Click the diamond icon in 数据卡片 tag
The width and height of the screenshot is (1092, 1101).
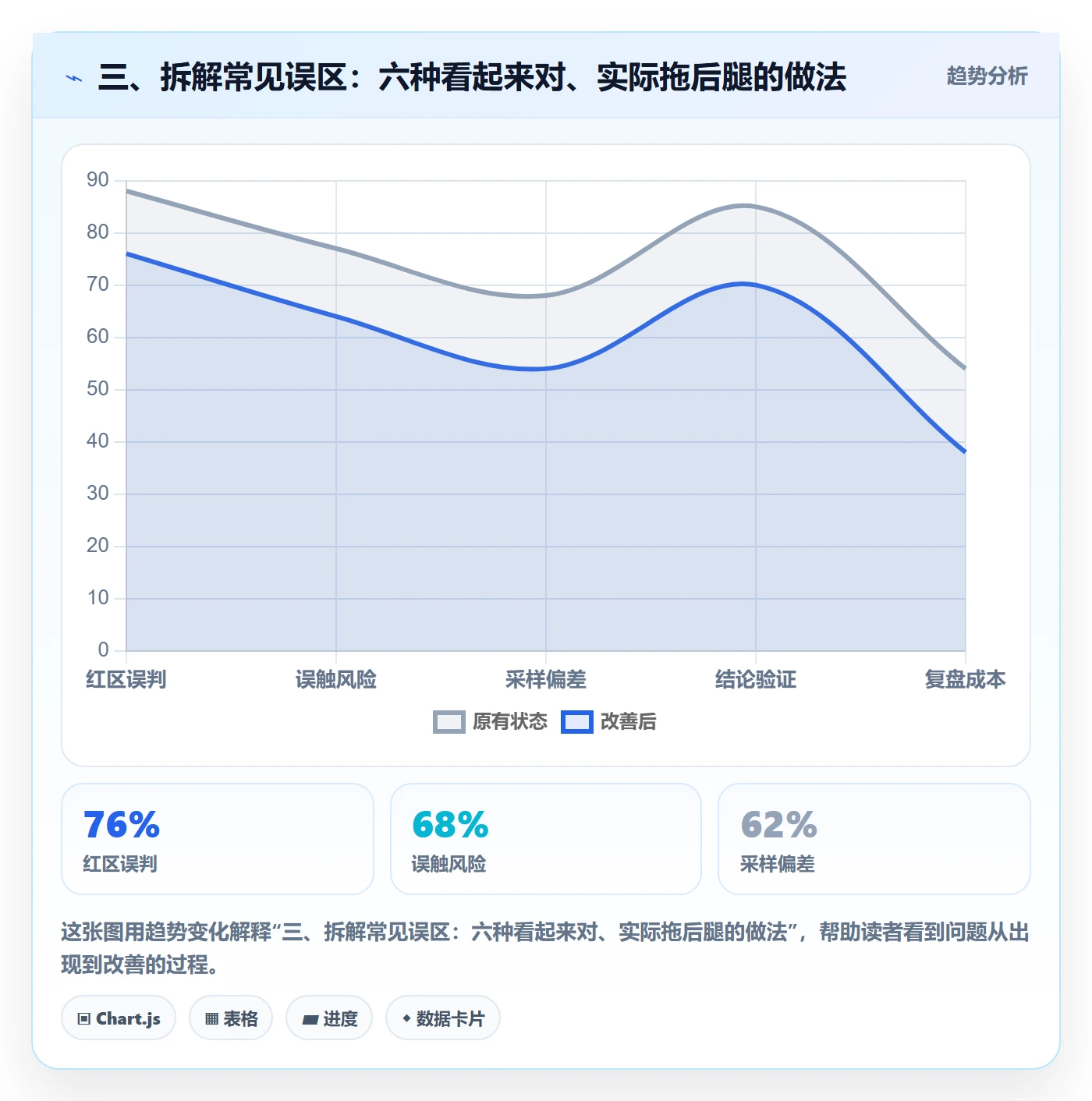click(406, 1018)
